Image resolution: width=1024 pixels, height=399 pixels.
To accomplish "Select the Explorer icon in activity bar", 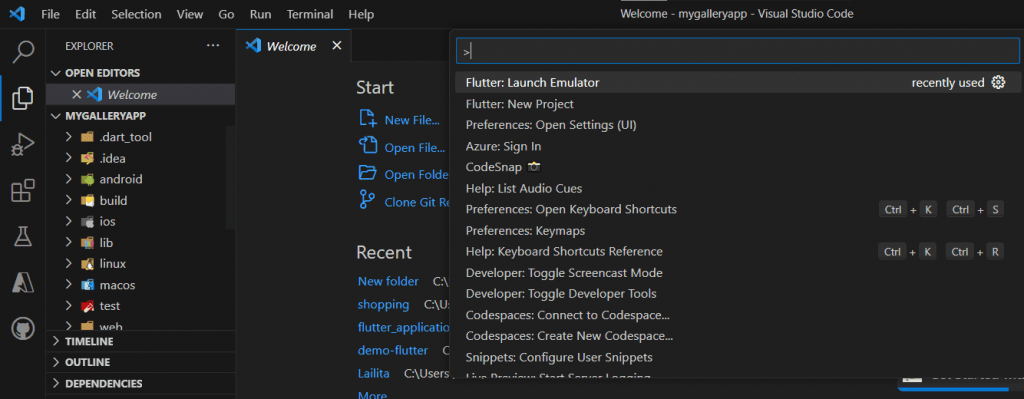I will [23, 98].
